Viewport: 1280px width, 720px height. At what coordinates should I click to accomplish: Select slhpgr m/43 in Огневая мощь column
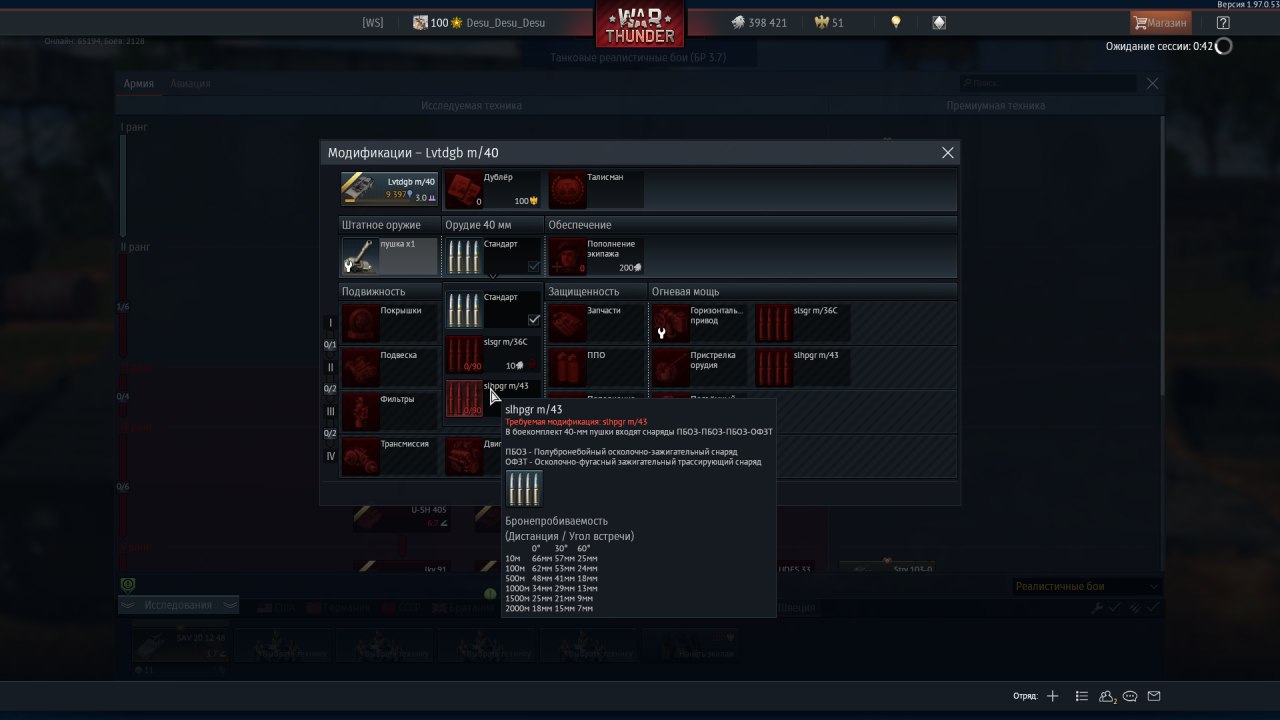(x=803, y=367)
